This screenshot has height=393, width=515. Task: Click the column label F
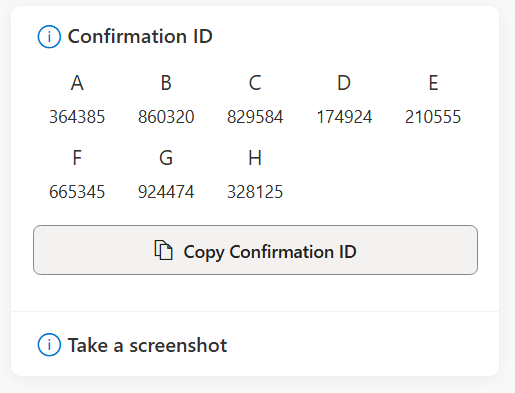(77, 158)
